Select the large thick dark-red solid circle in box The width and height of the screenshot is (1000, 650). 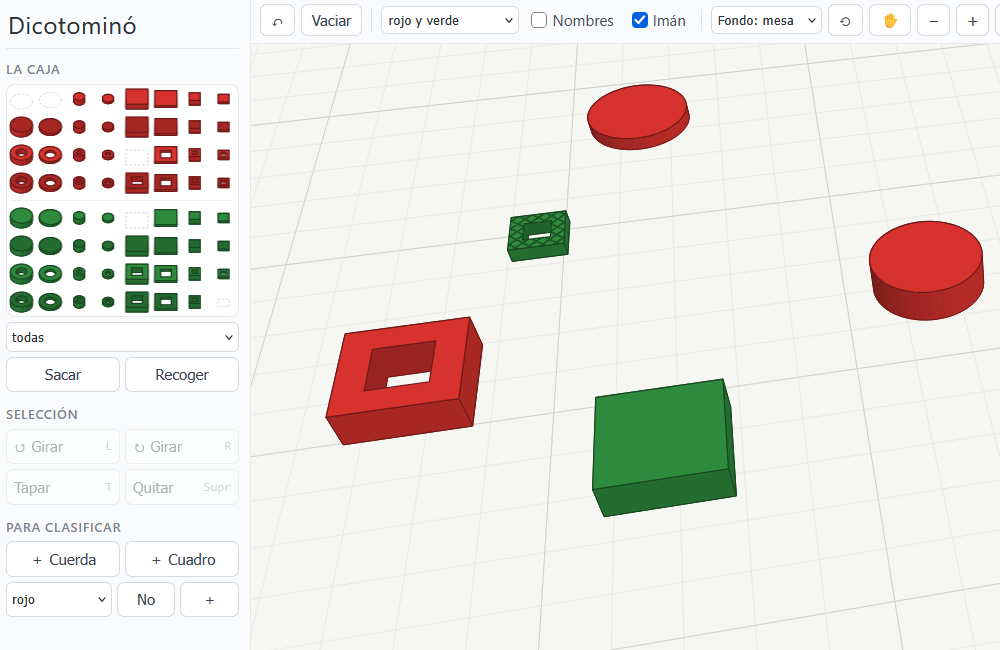coord(21,127)
